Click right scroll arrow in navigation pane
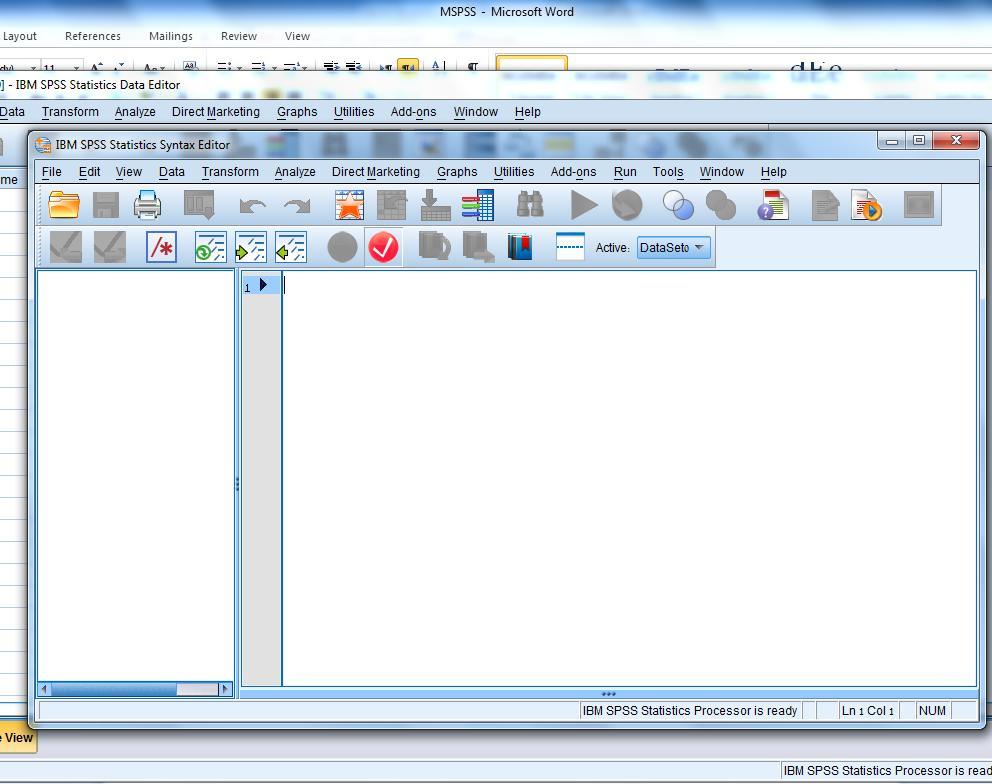992x784 pixels. [225, 689]
